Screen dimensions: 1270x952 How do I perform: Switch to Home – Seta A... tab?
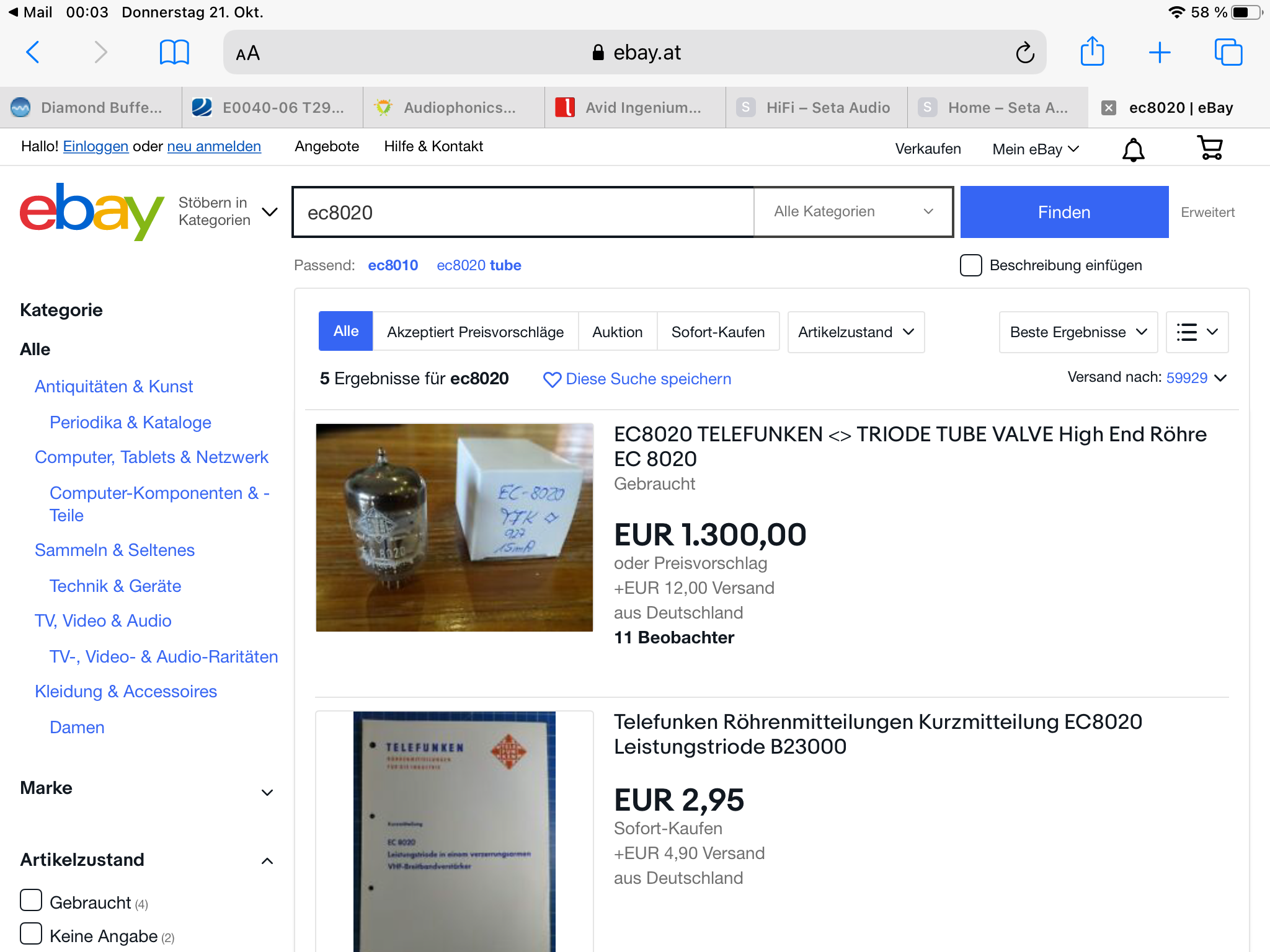pyautogui.click(x=998, y=108)
